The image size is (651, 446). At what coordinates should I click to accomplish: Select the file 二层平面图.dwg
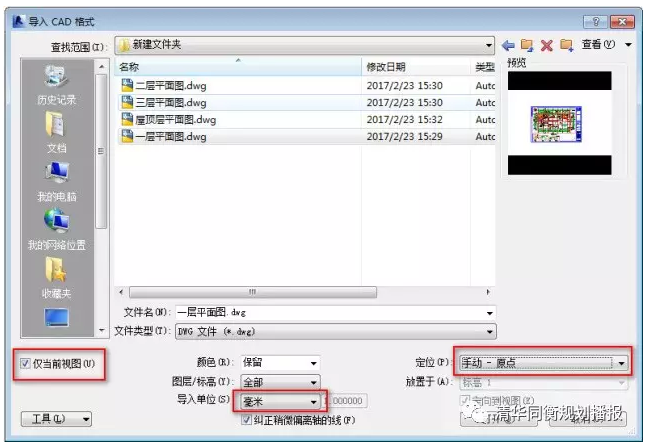click(x=170, y=85)
